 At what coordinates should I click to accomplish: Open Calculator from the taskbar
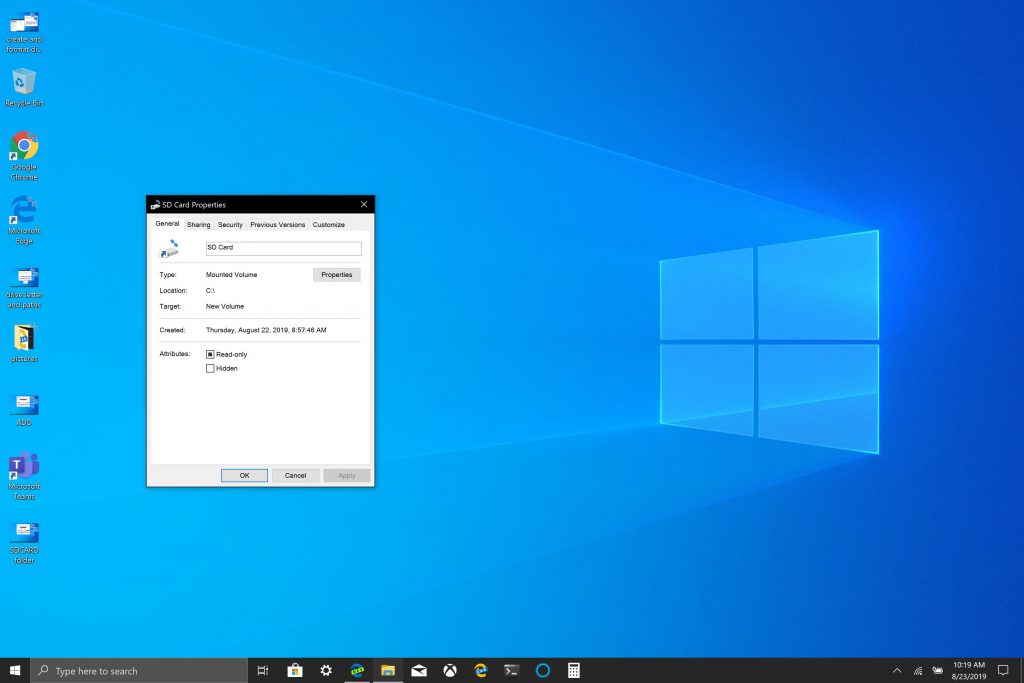click(x=574, y=670)
